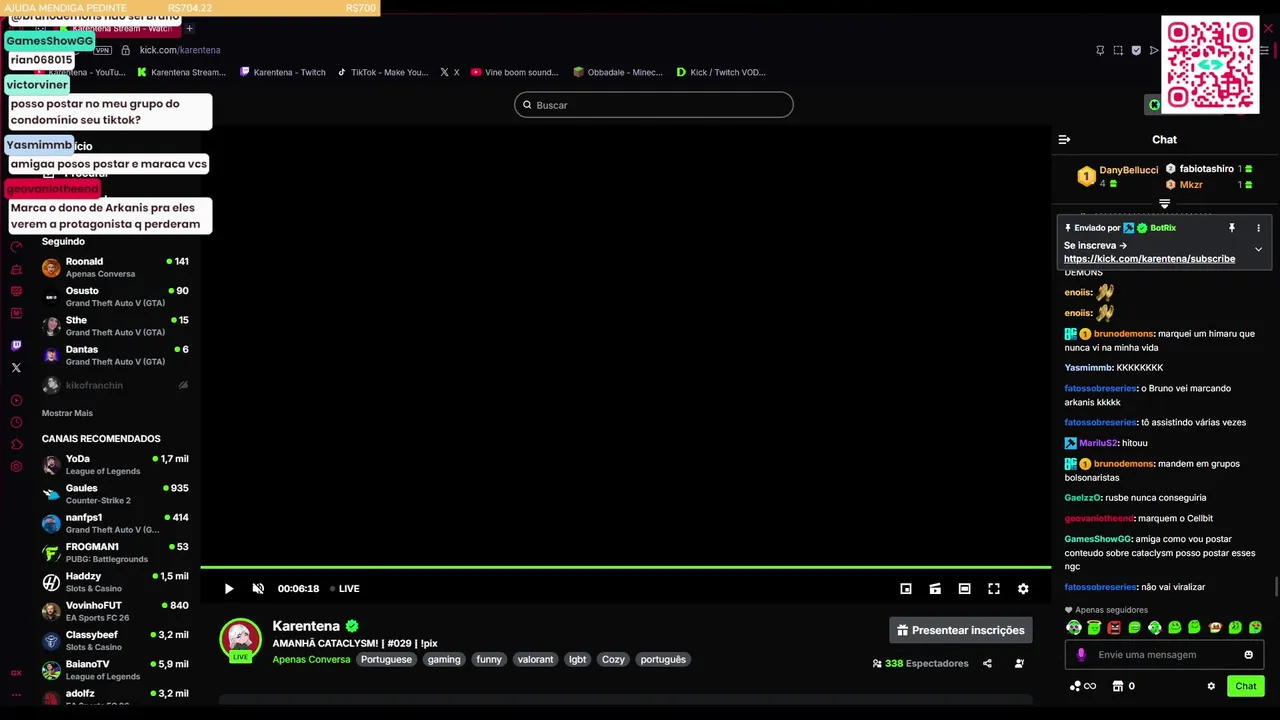
Task: Toggle the VPN badge in the address bar
Action: coord(103,50)
